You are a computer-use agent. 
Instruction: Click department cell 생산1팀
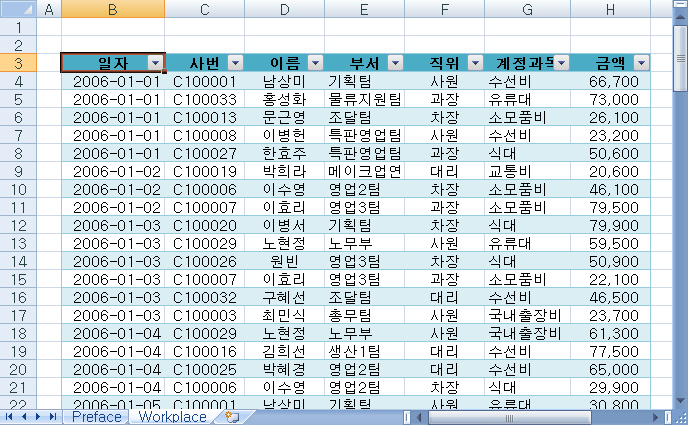364,351
